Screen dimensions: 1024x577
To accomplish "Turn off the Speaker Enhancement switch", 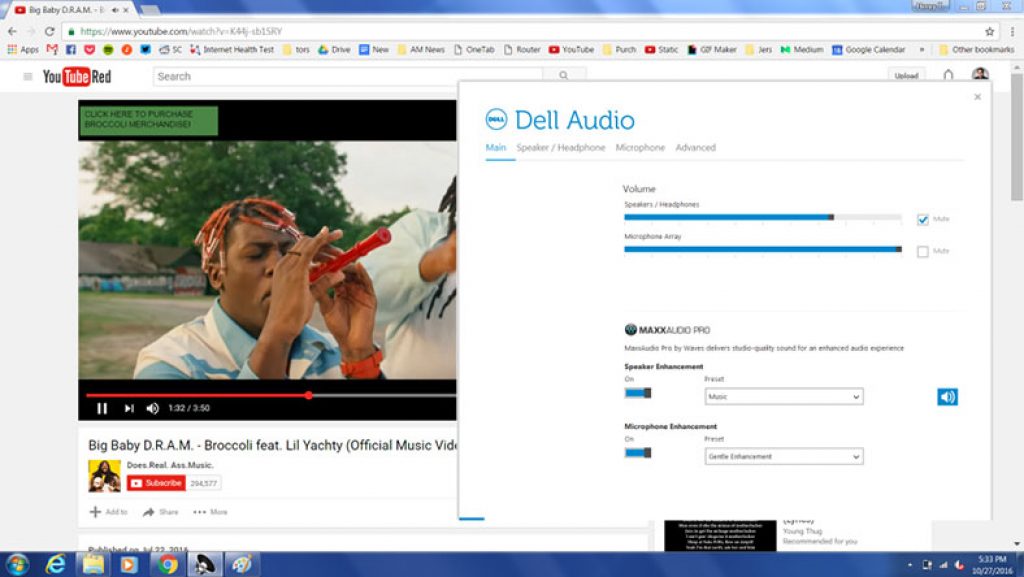I will [638, 393].
